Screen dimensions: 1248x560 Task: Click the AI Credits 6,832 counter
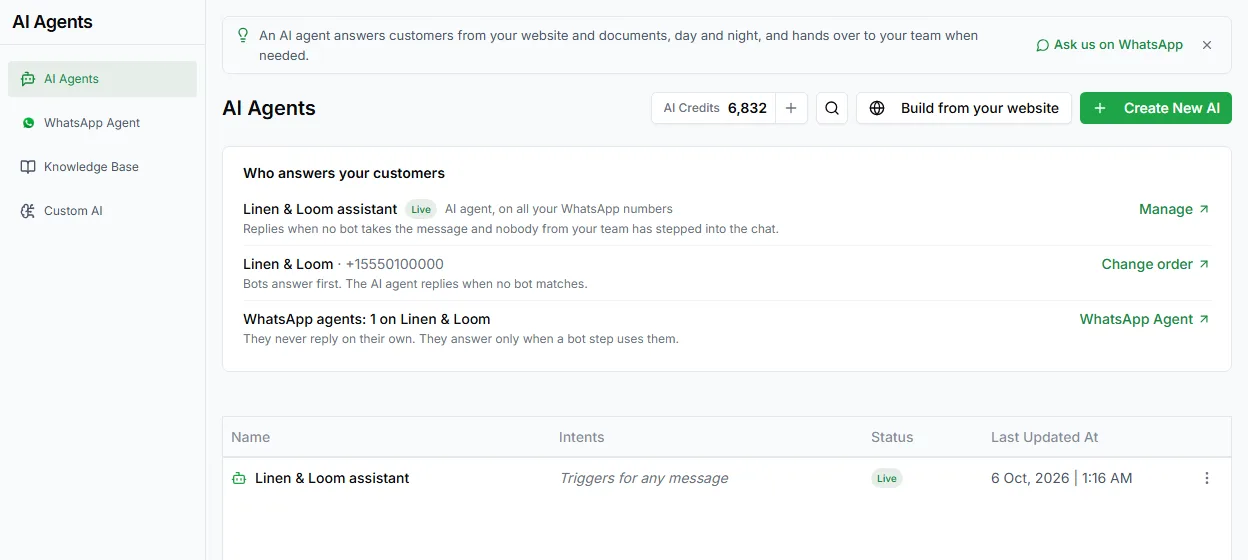point(713,108)
